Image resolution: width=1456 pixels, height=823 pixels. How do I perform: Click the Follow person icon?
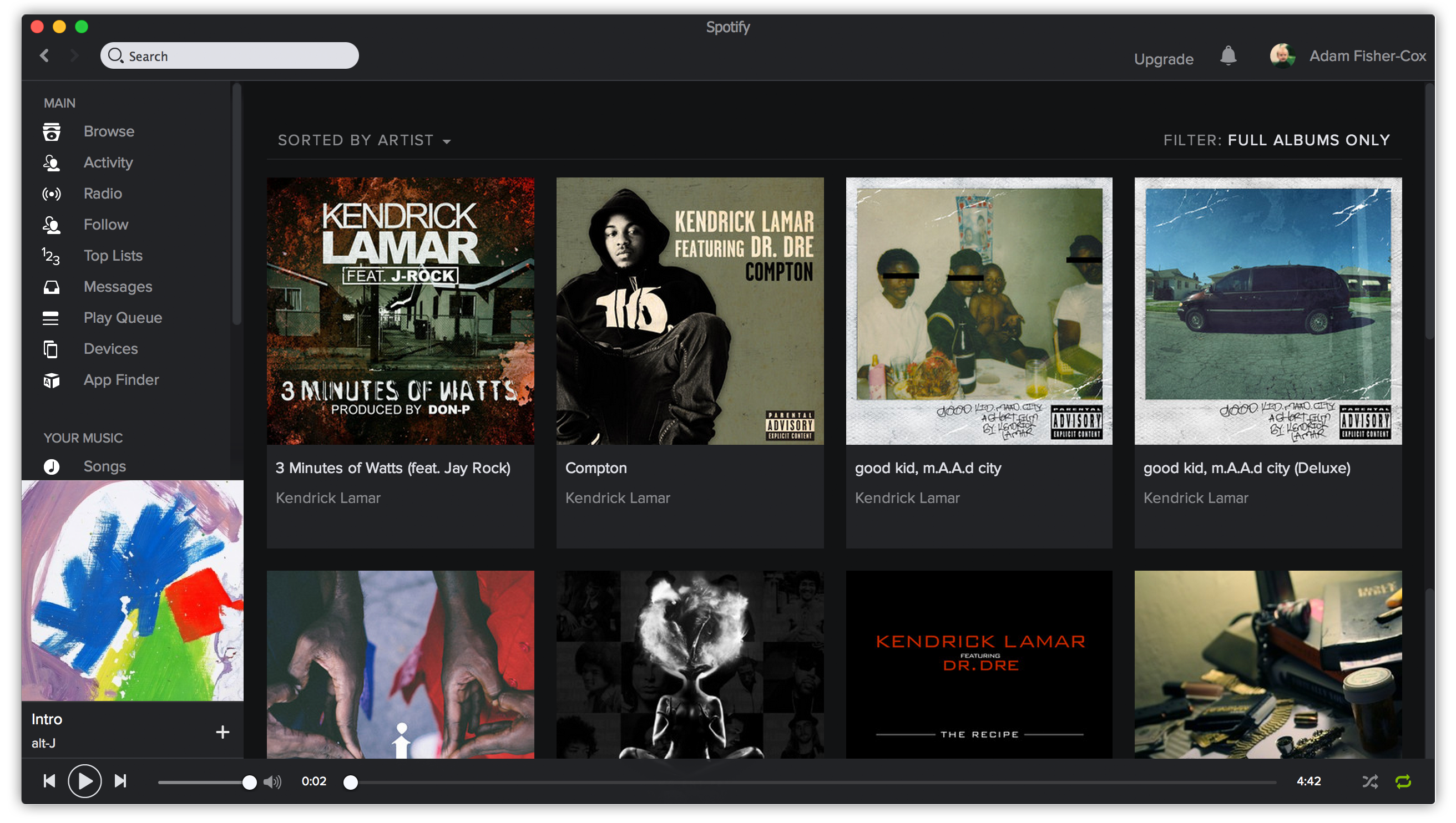(x=52, y=225)
